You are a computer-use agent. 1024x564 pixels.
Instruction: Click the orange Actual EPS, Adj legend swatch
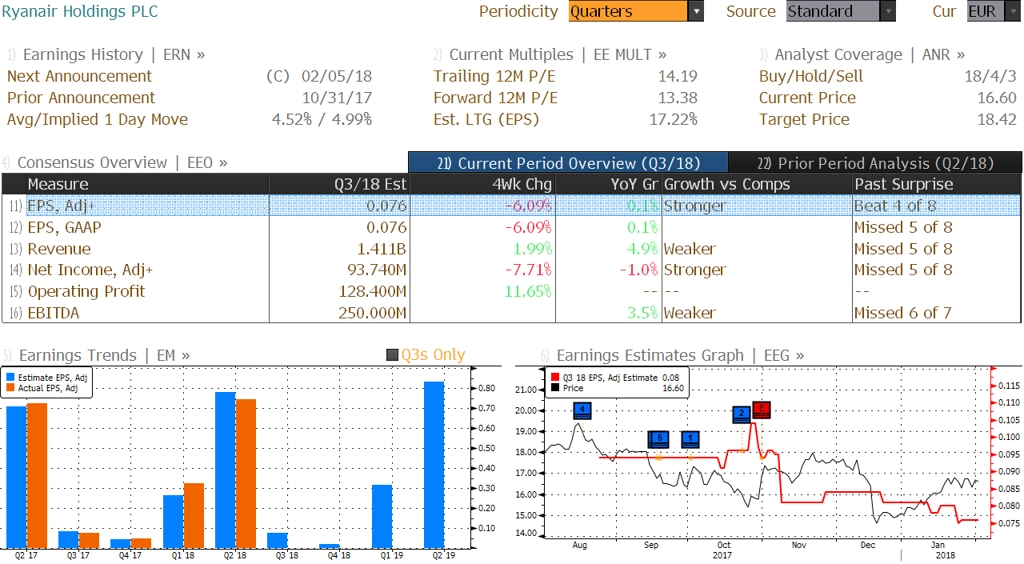[x=10, y=388]
